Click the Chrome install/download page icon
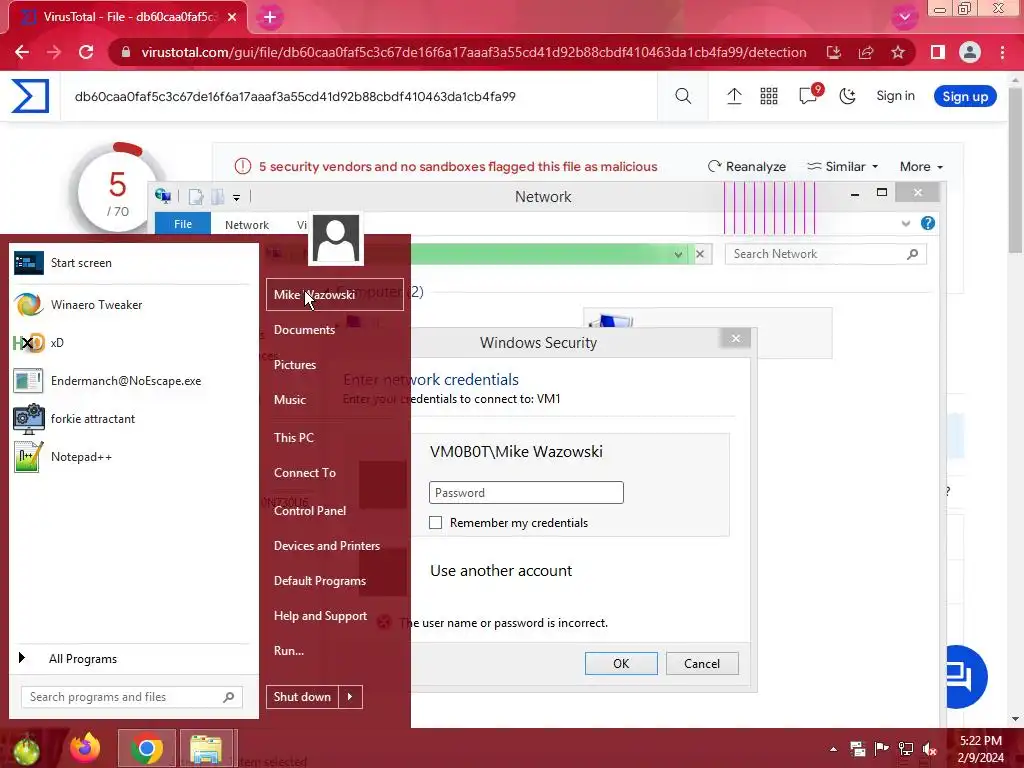1024x768 pixels. click(833, 52)
